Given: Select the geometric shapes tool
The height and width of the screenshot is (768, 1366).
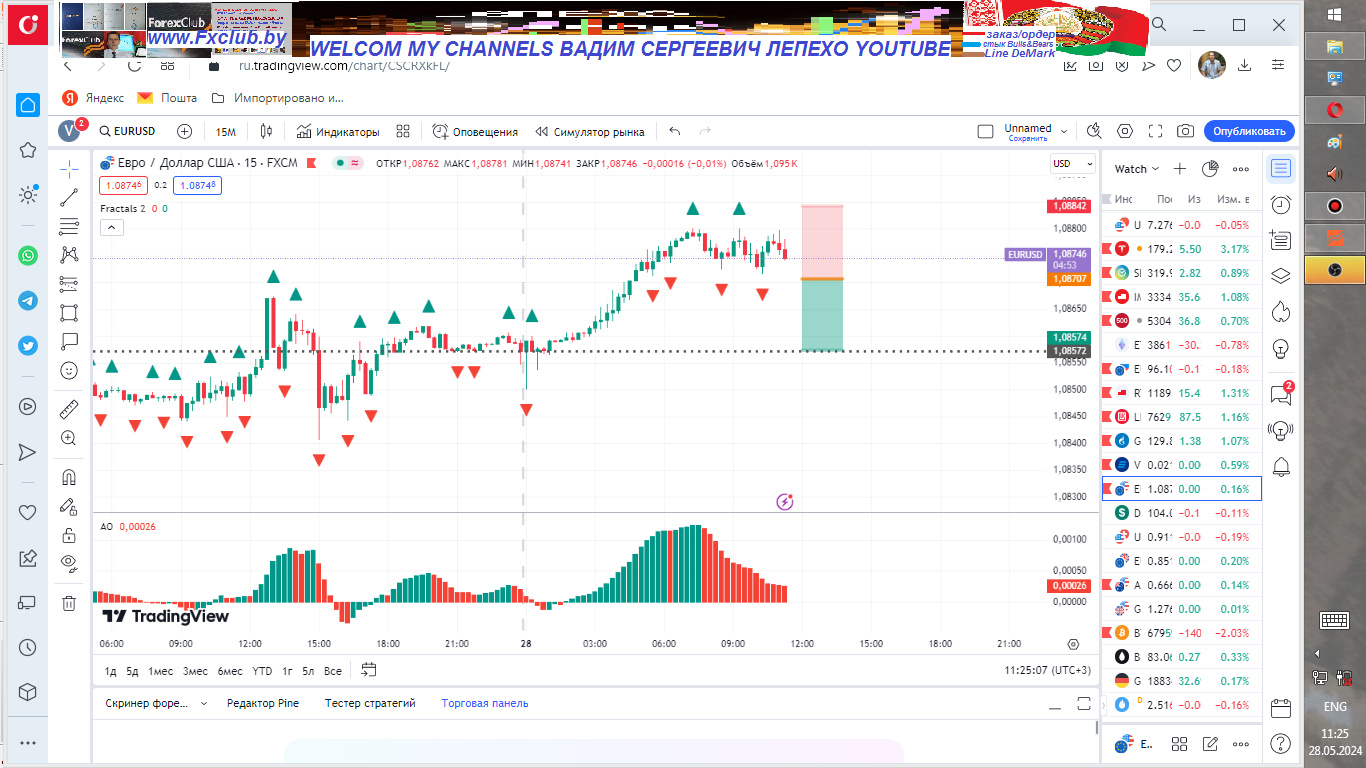Looking at the screenshot, I should pos(69,313).
